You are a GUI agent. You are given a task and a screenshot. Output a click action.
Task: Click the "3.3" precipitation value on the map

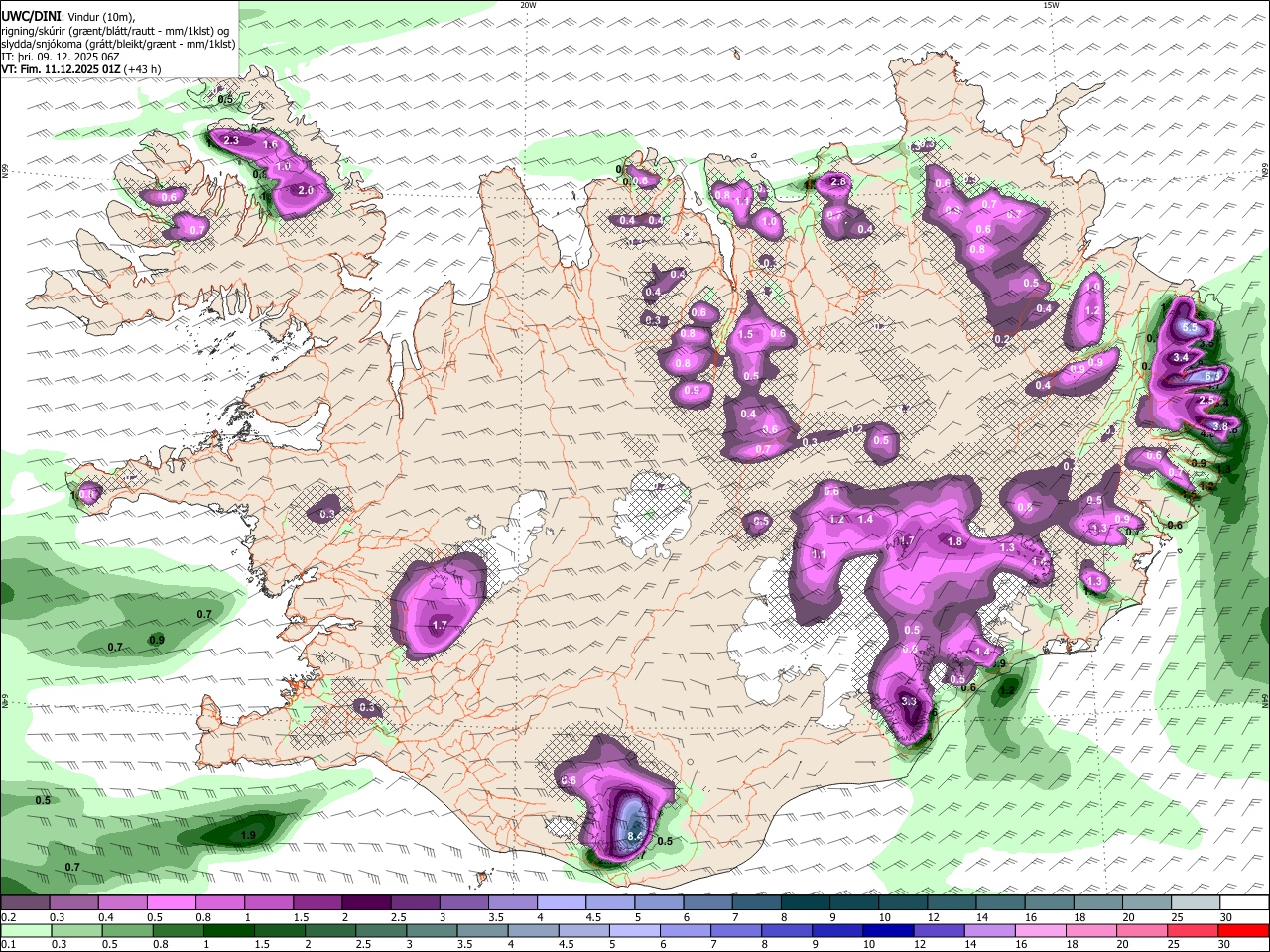(x=909, y=701)
